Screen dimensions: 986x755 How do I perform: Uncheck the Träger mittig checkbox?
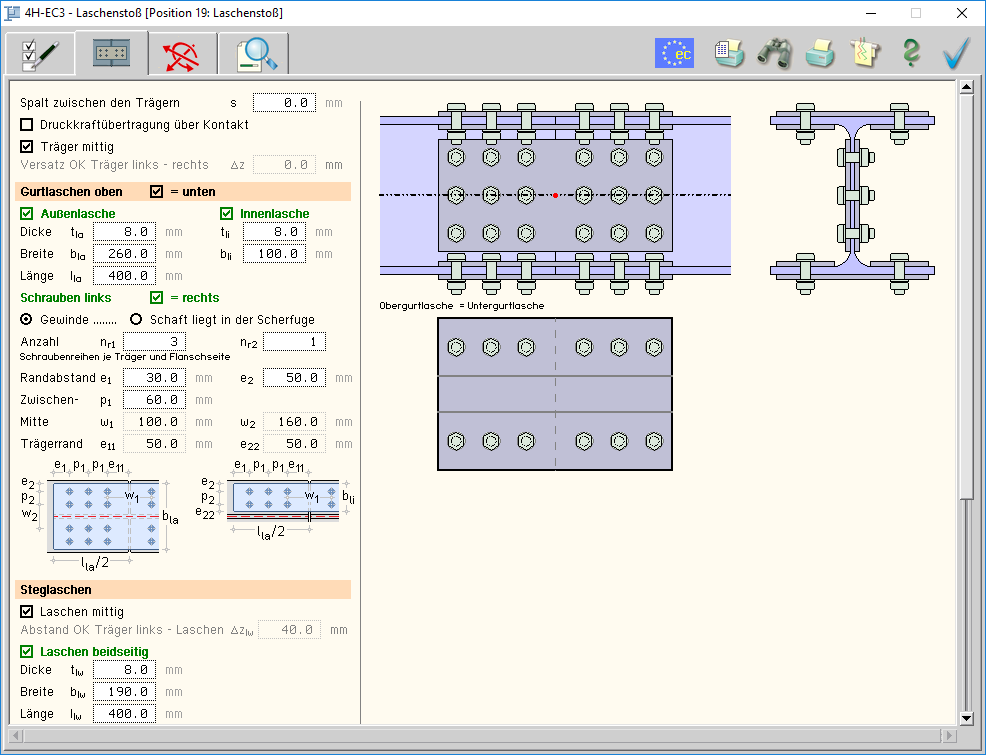27,146
